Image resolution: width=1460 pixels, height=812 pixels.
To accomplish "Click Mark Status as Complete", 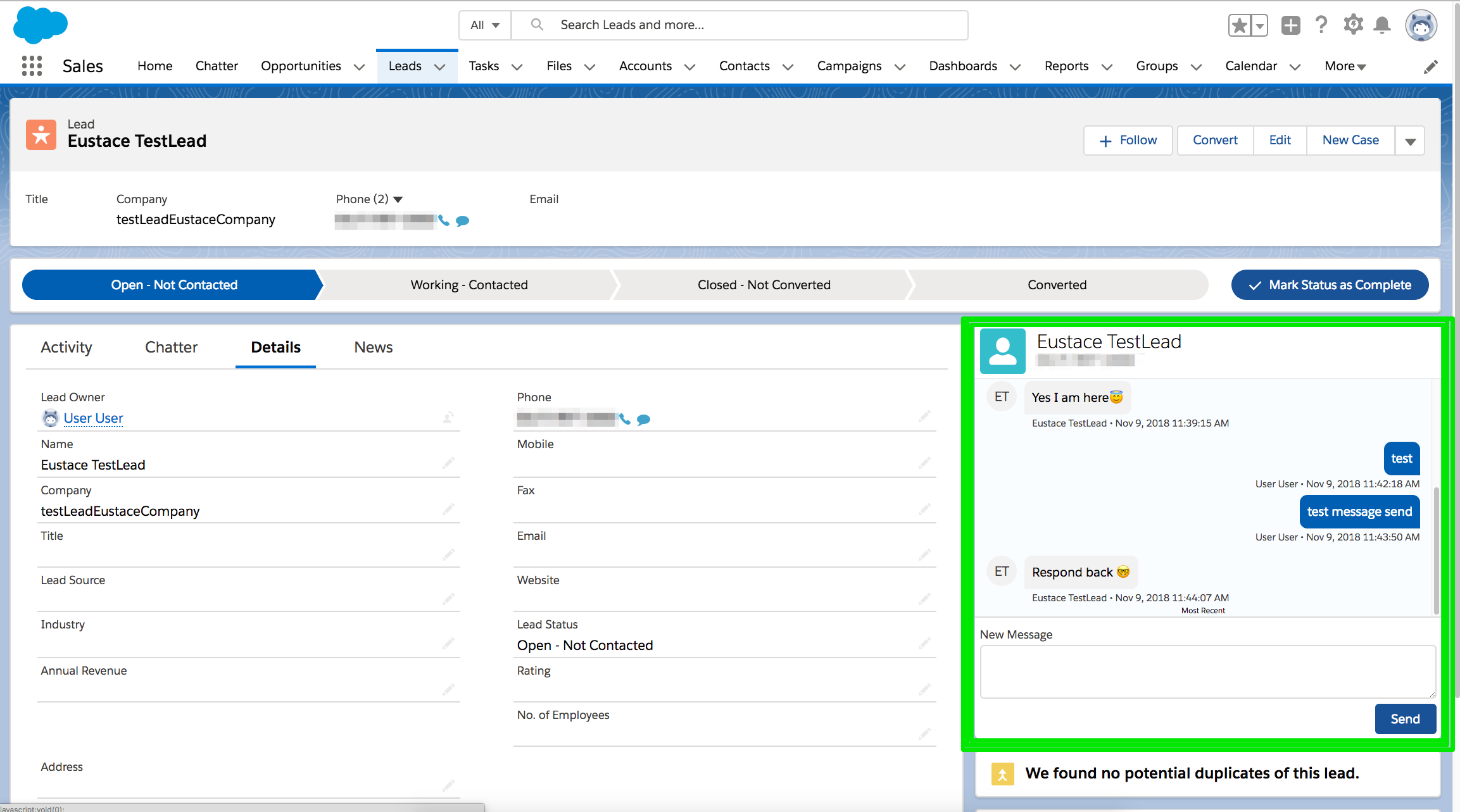I will pos(1330,285).
